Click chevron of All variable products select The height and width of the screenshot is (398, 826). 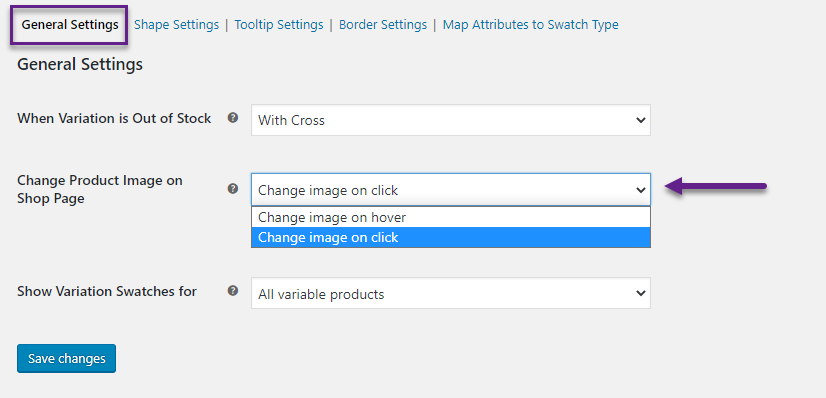(x=641, y=294)
